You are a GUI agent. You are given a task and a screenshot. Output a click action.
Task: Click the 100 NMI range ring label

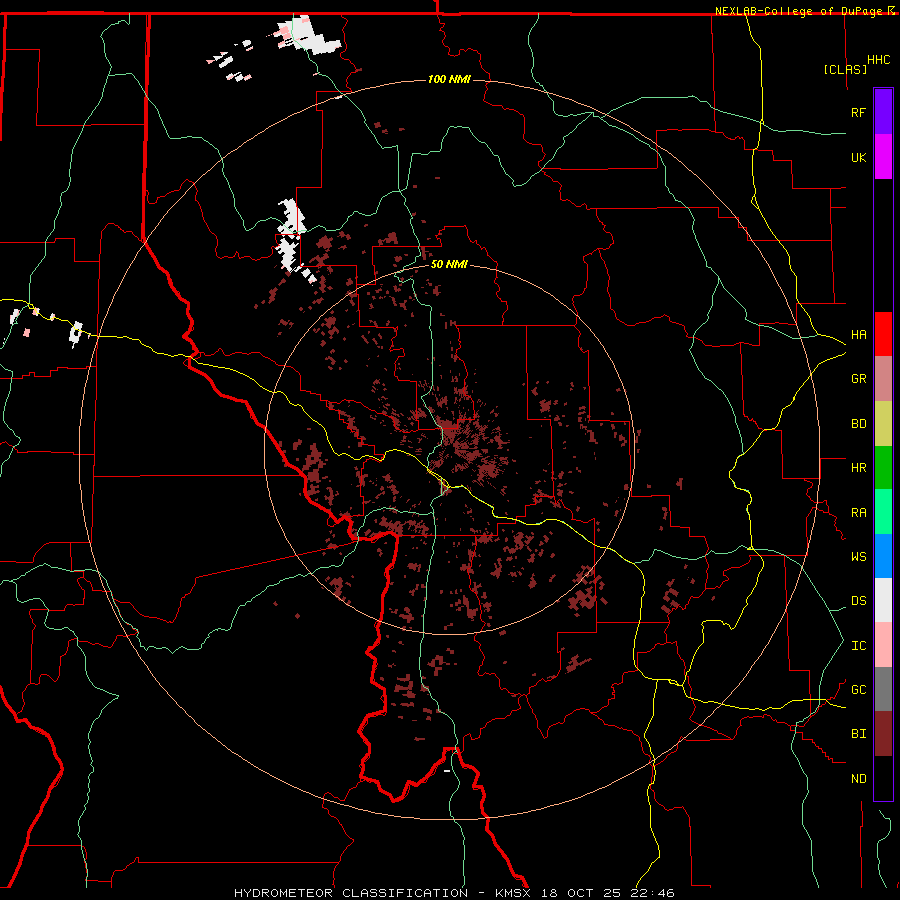(x=449, y=79)
